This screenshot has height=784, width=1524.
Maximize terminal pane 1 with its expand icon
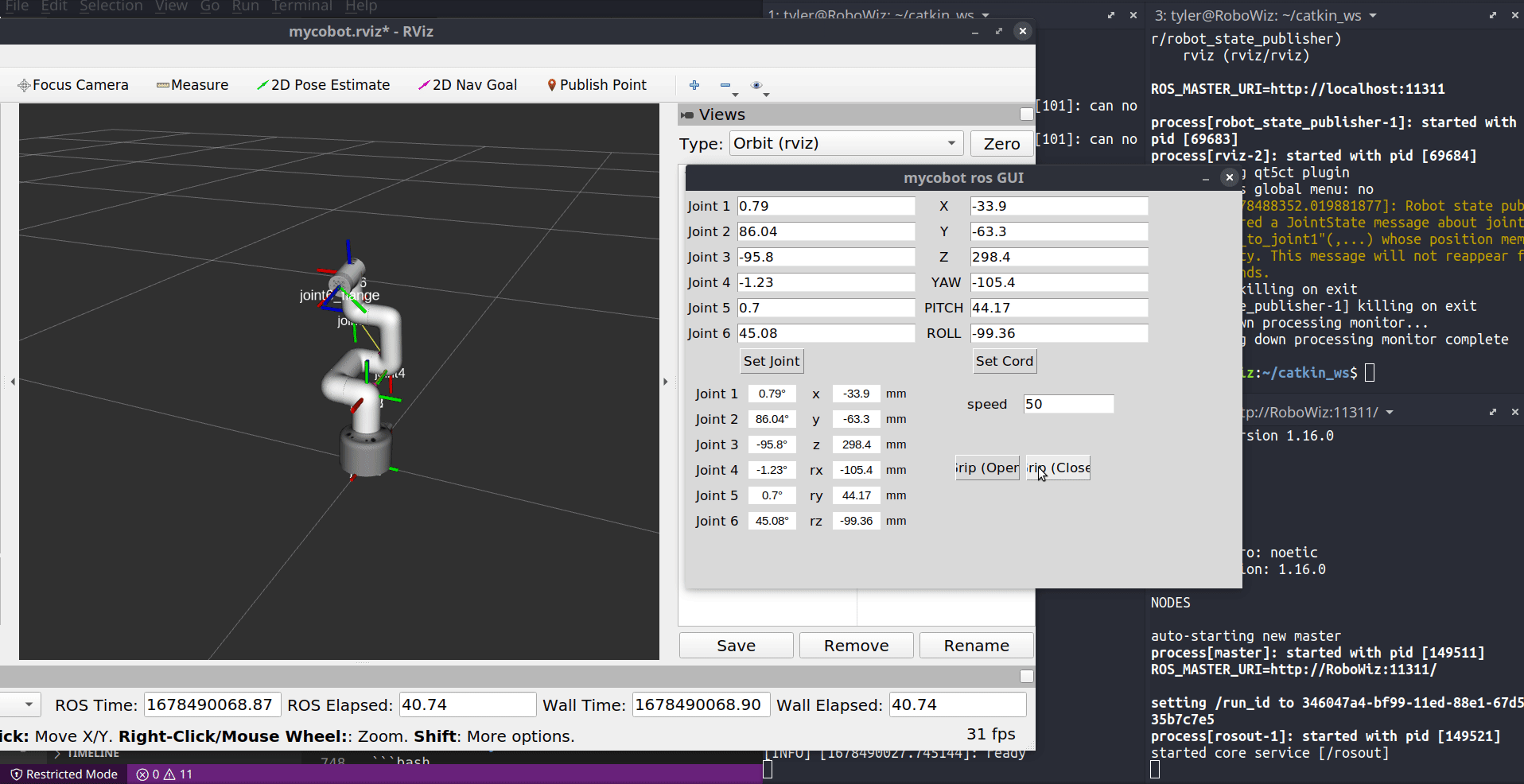[1111, 15]
